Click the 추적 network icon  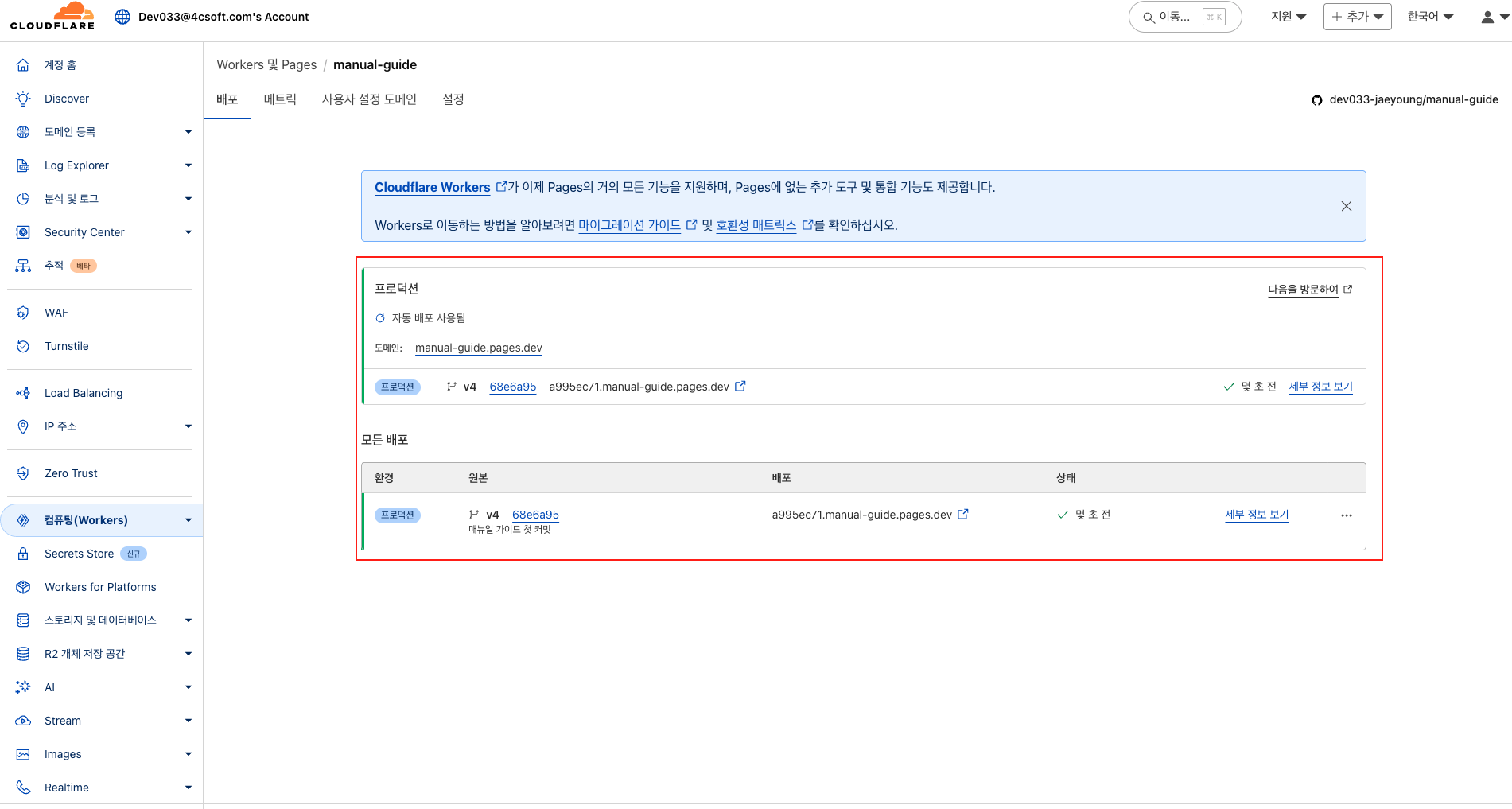pos(23,266)
